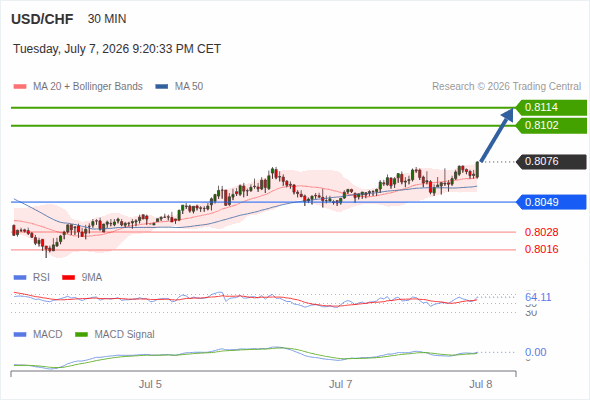Click the RSI value 64.11
This screenshot has height=400, width=590.
[538, 297]
